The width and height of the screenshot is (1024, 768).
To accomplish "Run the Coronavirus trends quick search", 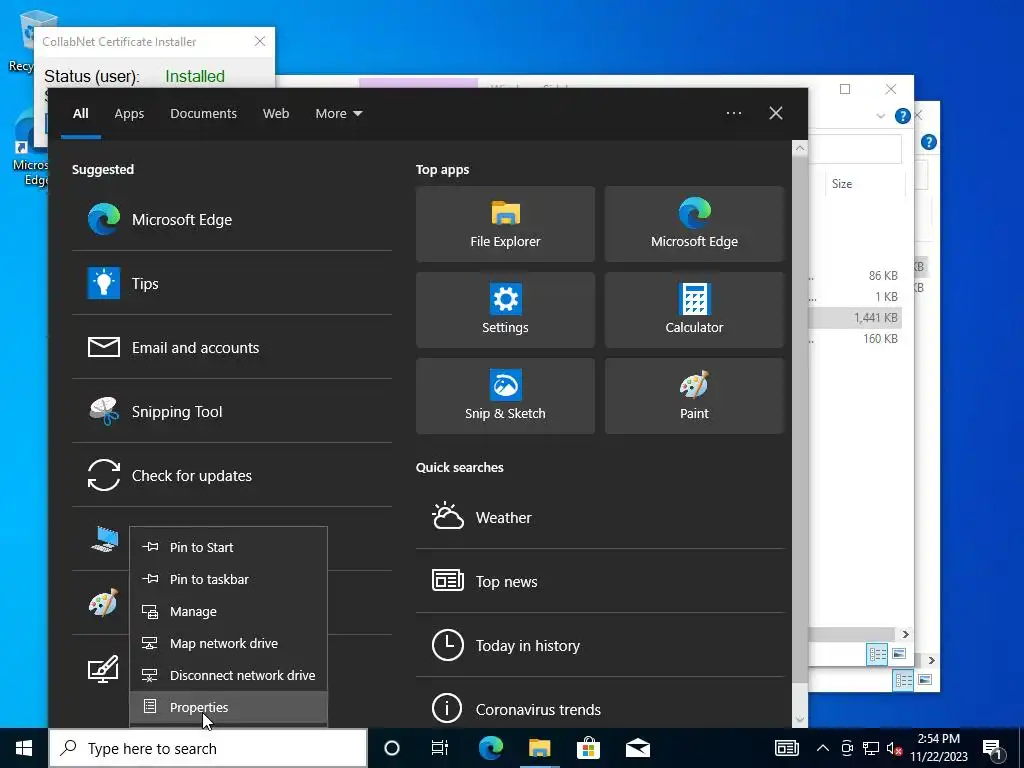I will (x=600, y=709).
